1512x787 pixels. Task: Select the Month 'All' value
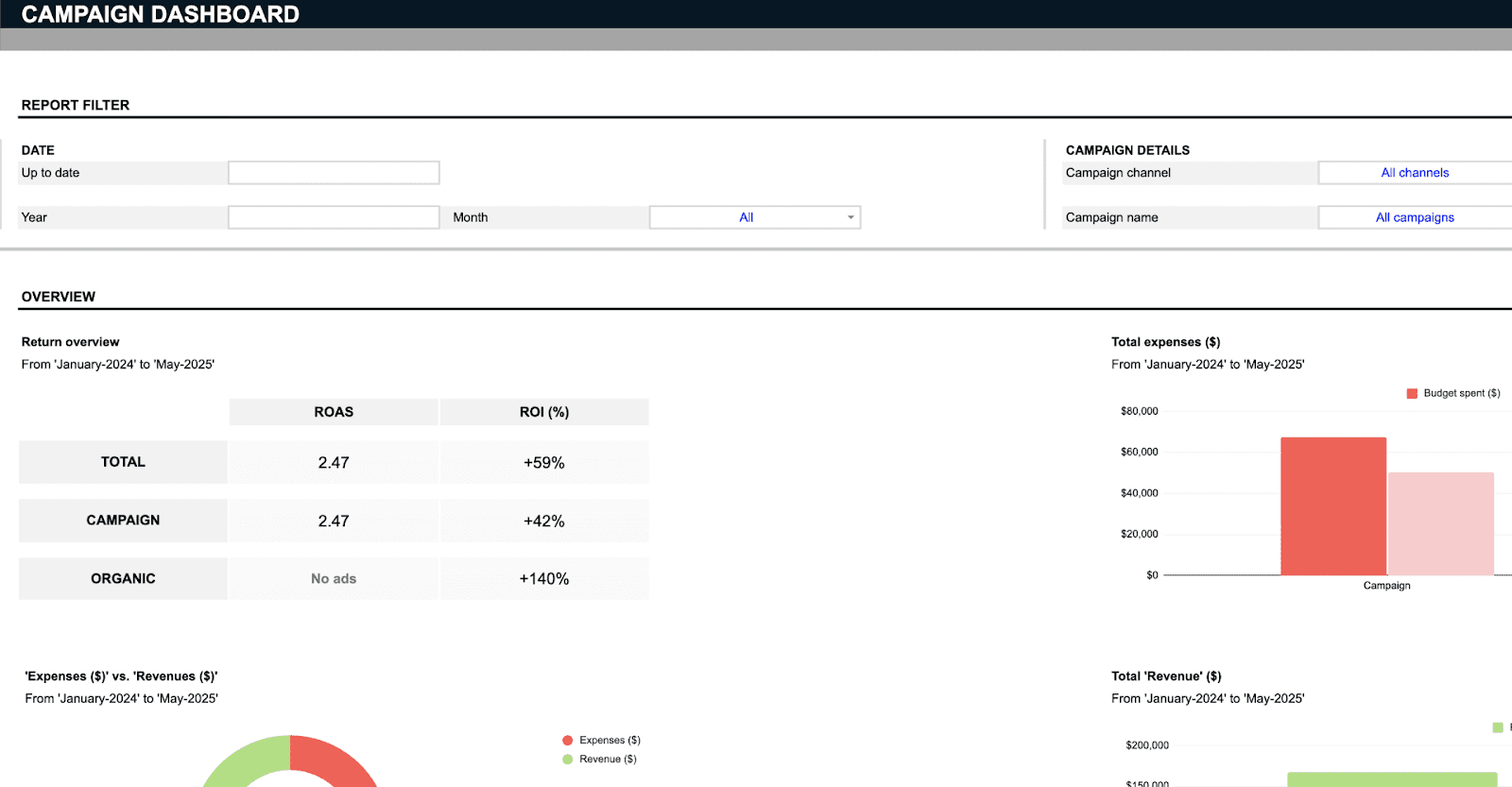pos(746,217)
